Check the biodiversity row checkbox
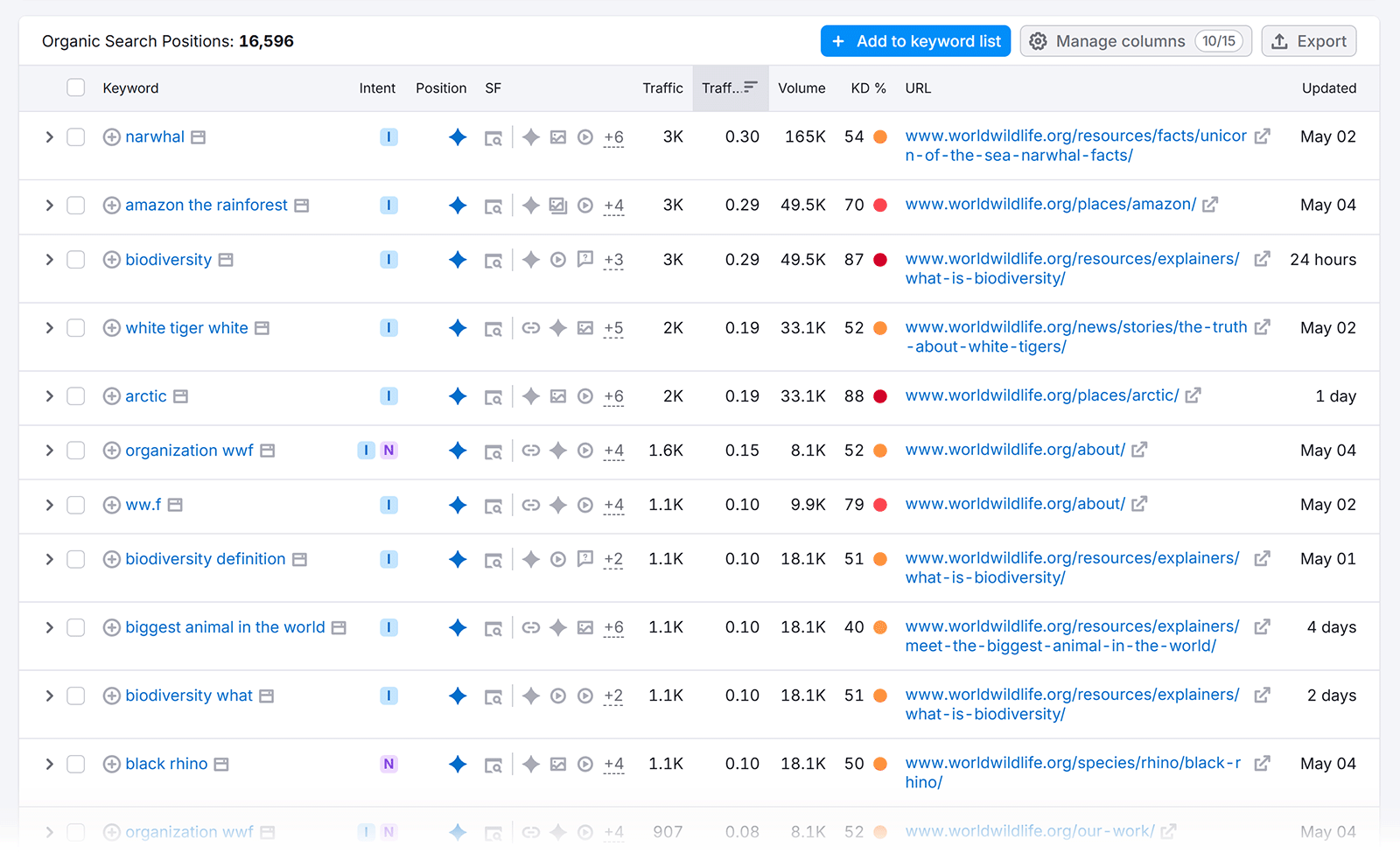Screen dimensions: 1400x860 (76, 260)
